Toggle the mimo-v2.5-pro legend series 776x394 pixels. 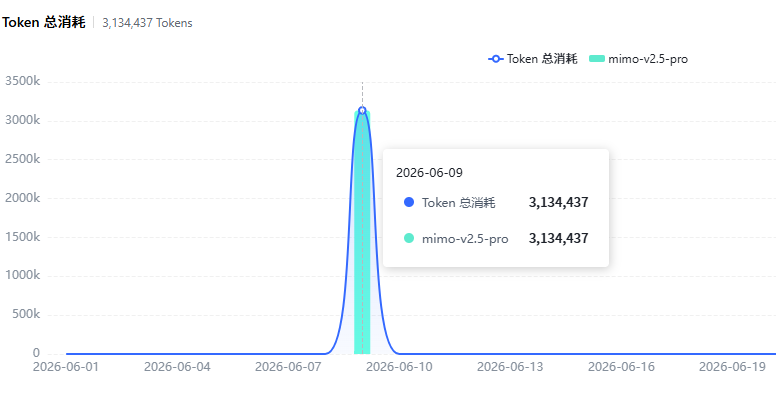(638, 59)
